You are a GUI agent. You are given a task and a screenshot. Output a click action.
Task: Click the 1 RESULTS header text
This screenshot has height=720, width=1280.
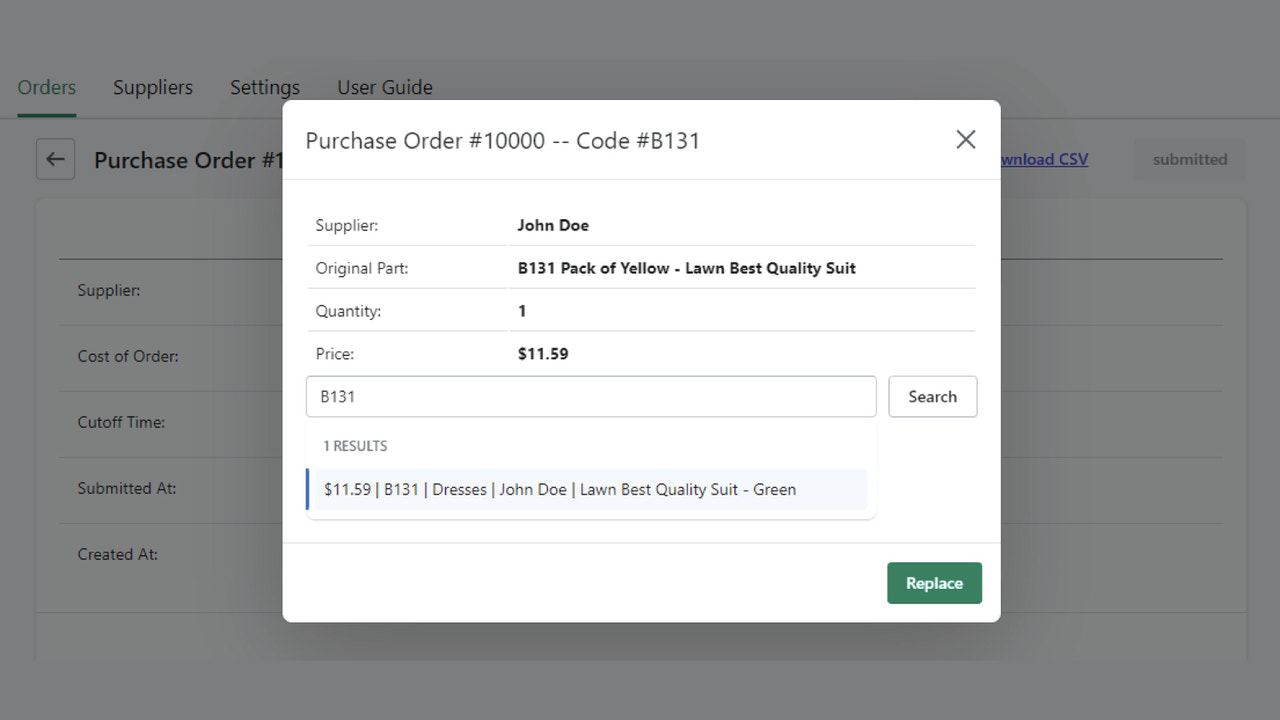pos(355,445)
